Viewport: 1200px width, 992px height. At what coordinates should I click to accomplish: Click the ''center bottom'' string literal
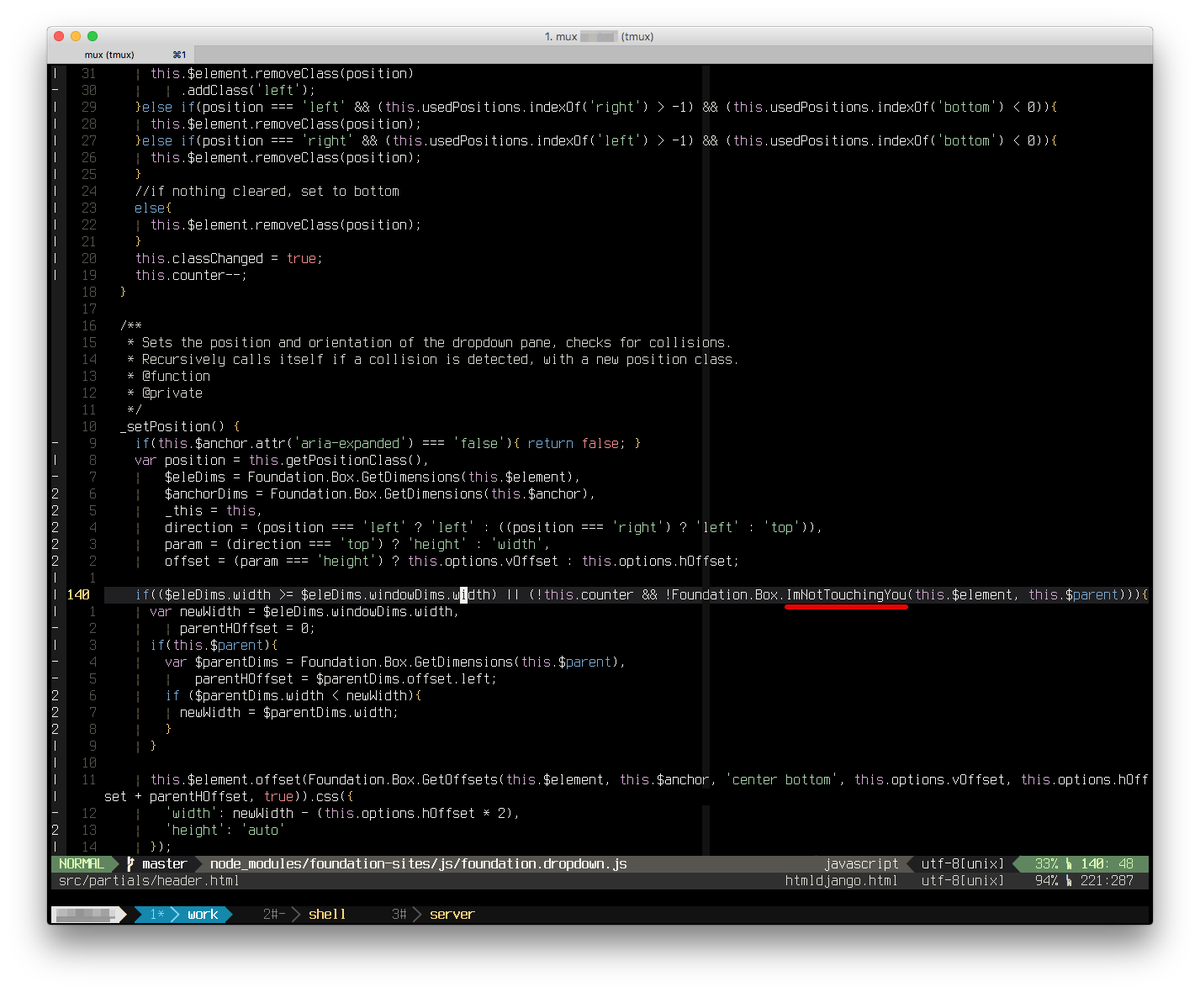click(784, 780)
